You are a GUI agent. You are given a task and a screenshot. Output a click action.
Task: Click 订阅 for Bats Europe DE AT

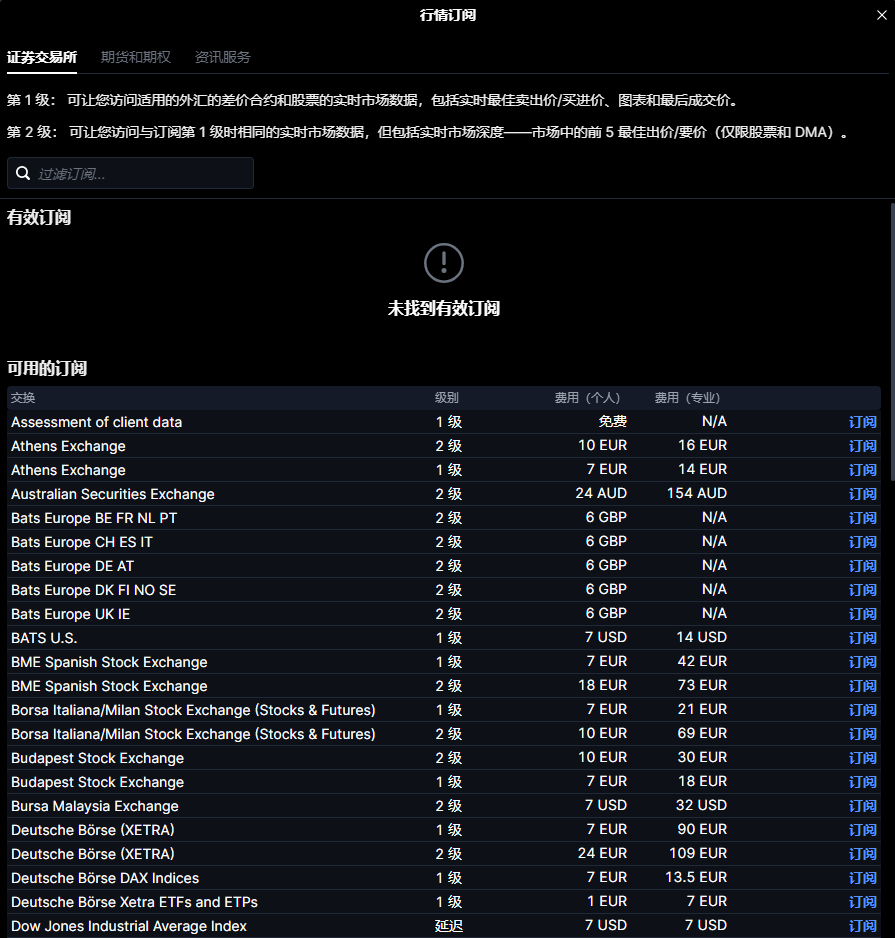[863, 566]
